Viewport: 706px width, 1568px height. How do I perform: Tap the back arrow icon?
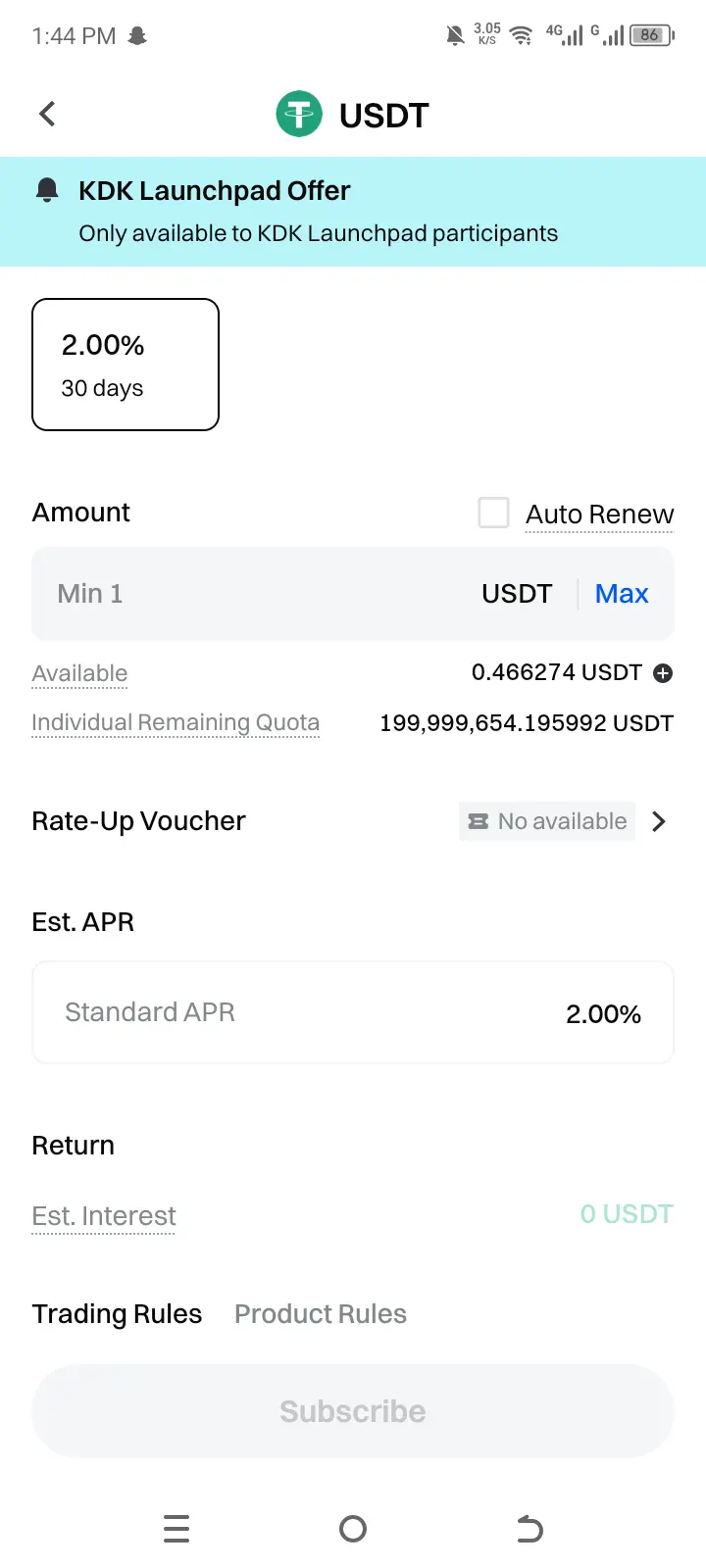pyautogui.click(x=47, y=115)
